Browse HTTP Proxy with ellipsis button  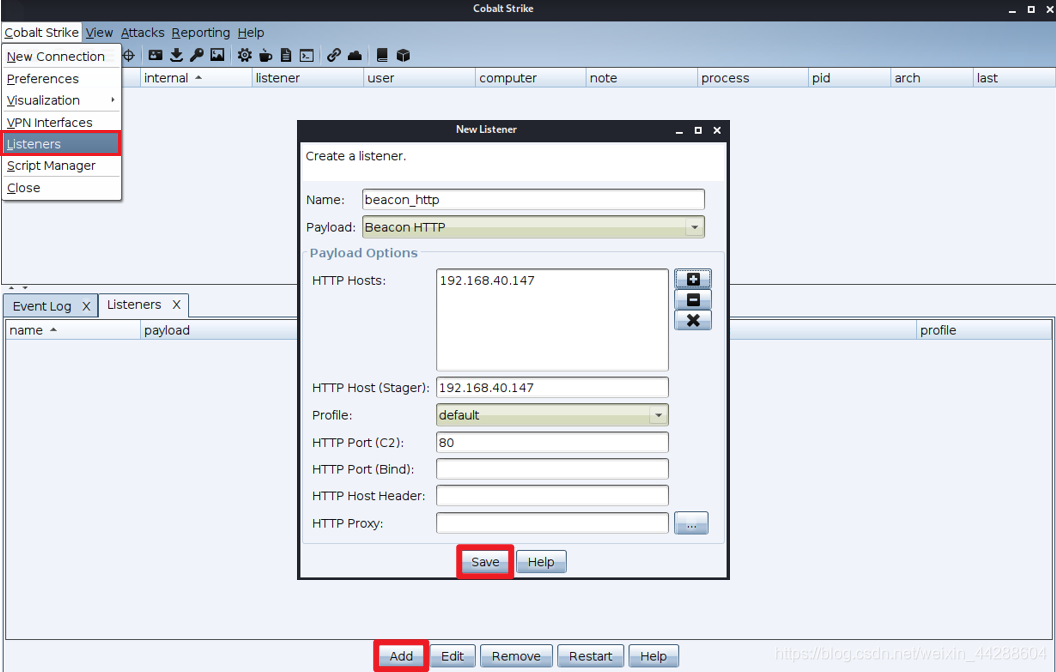click(x=691, y=523)
